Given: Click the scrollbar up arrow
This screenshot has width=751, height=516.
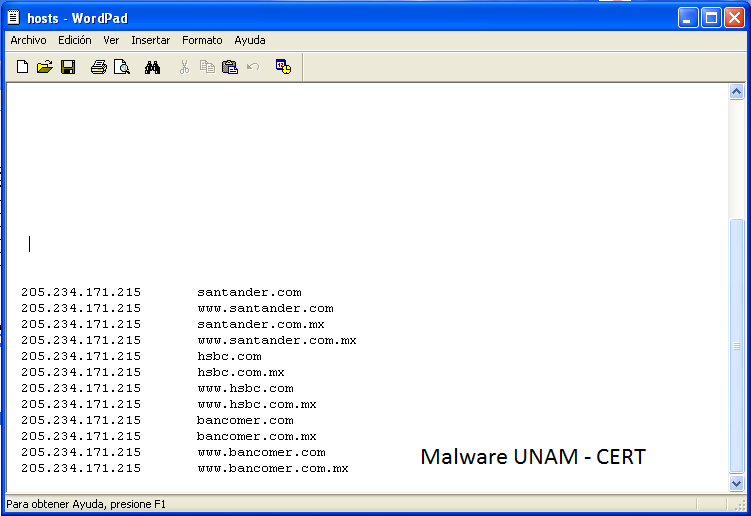Looking at the screenshot, I should 736,92.
